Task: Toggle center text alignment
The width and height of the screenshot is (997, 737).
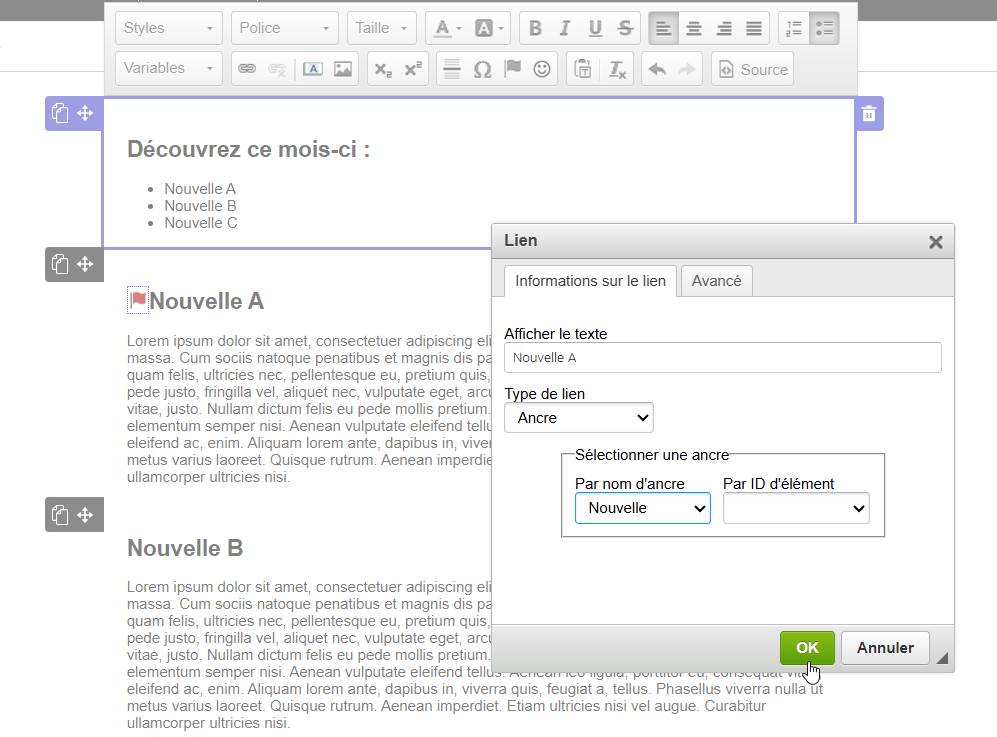Action: [x=694, y=28]
